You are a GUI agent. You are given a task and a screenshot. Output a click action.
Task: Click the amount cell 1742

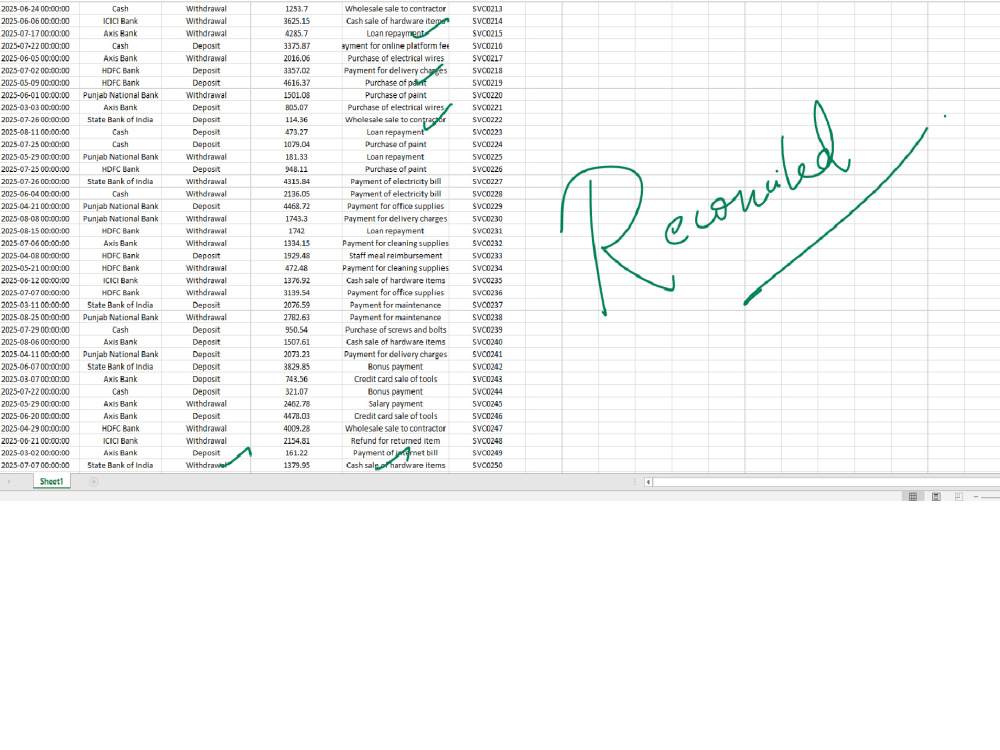[x=297, y=231]
